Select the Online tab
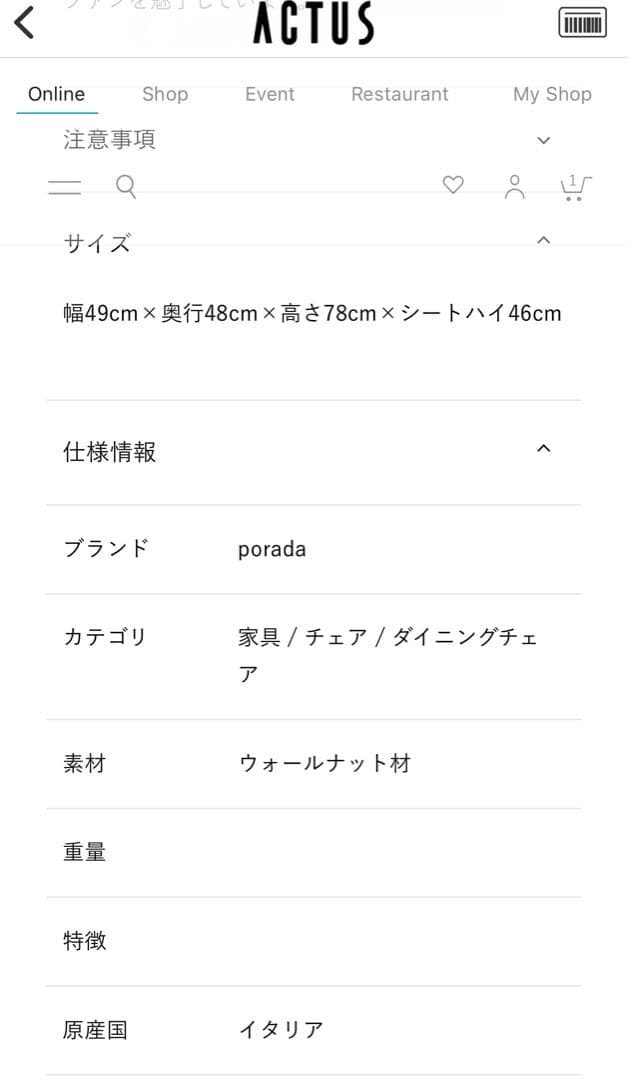The height and width of the screenshot is (1080, 629). pyautogui.click(x=56, y=94)
